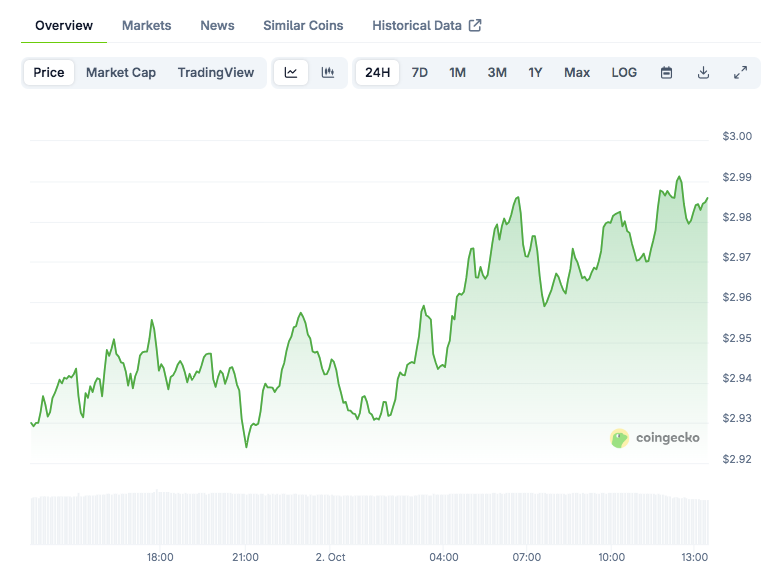The height and width of the screenshot is (585, 777).
Task: Select the Overview tab
Action: pos(64,25)
